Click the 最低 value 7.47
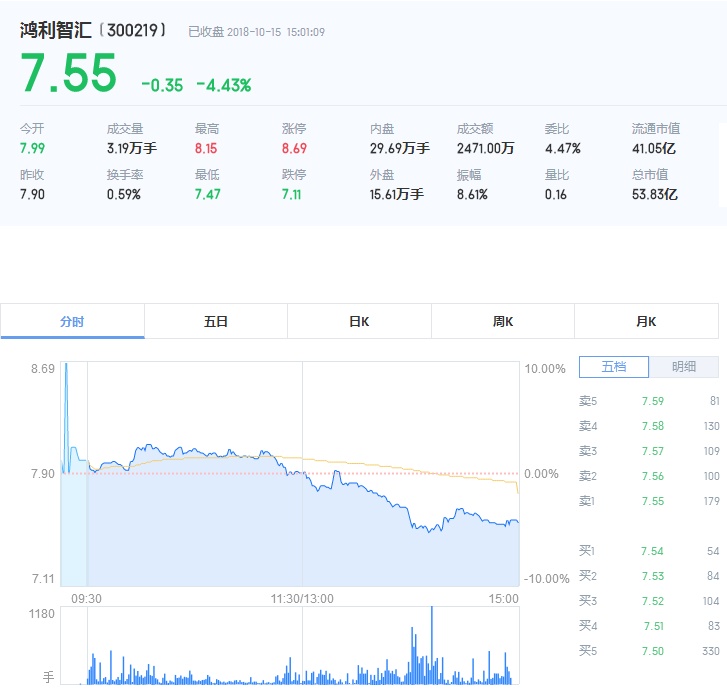Viewport: 727px width, 695px height. coord(207,194)
